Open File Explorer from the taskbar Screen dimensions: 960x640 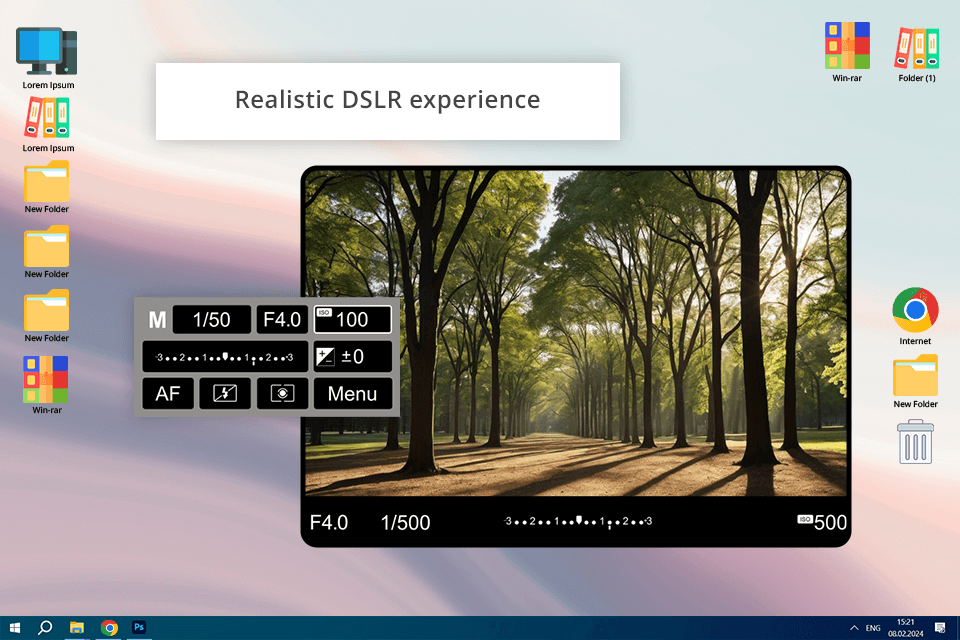click(77, 628)
